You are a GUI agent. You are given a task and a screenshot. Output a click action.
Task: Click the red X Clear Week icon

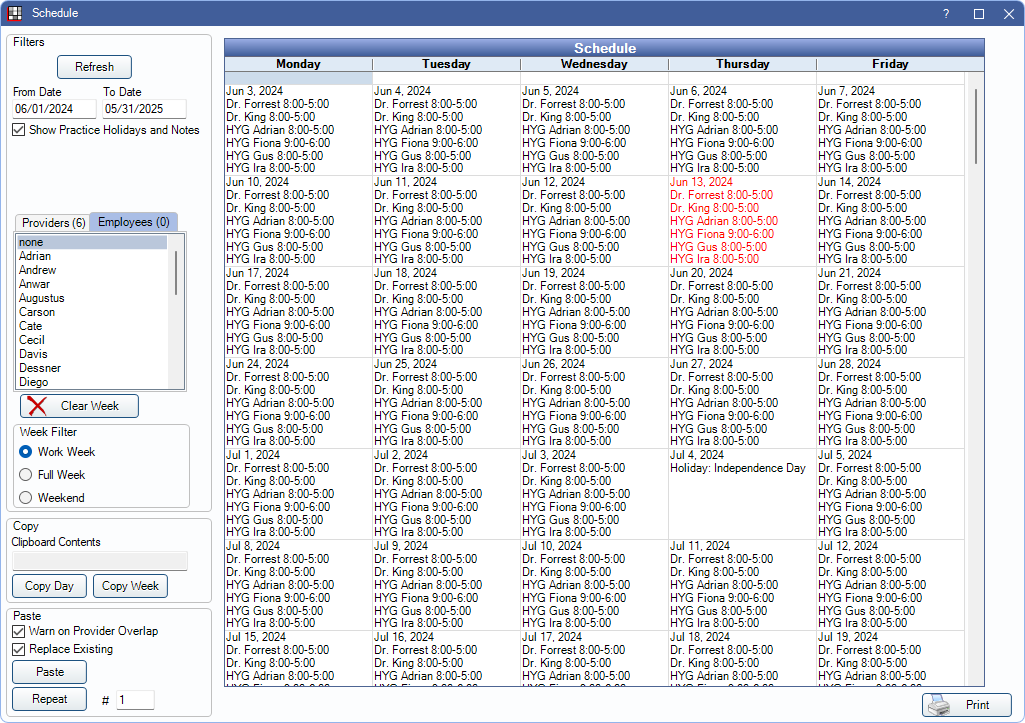[x=37, y=406]
